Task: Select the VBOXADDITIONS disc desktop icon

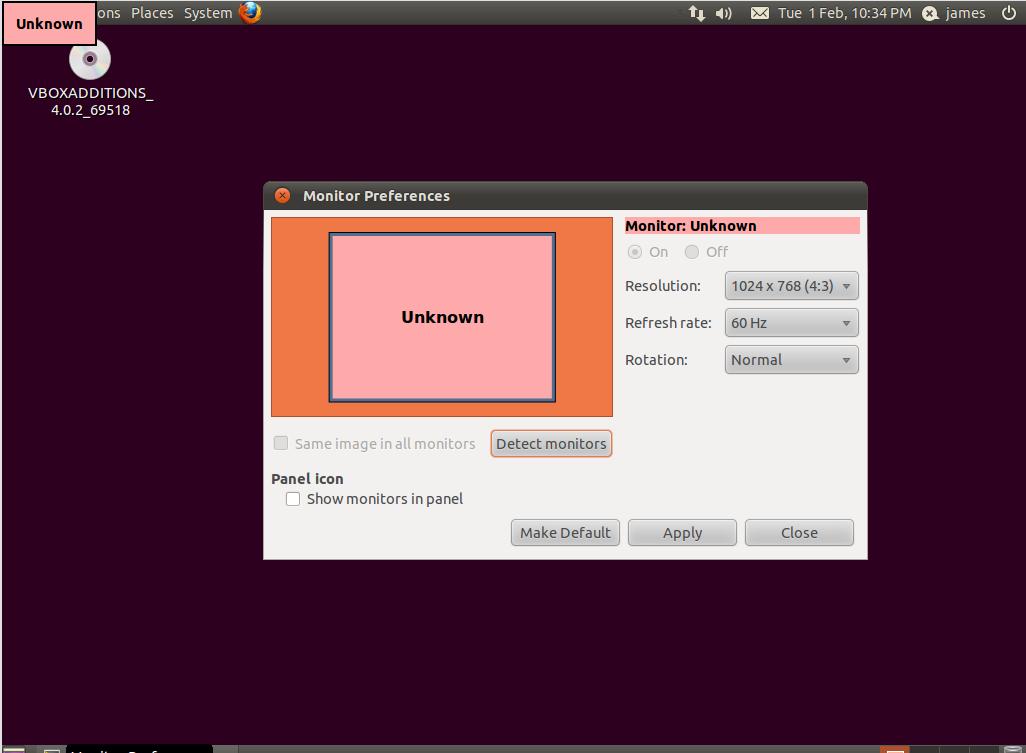Action: coord(90,61)
